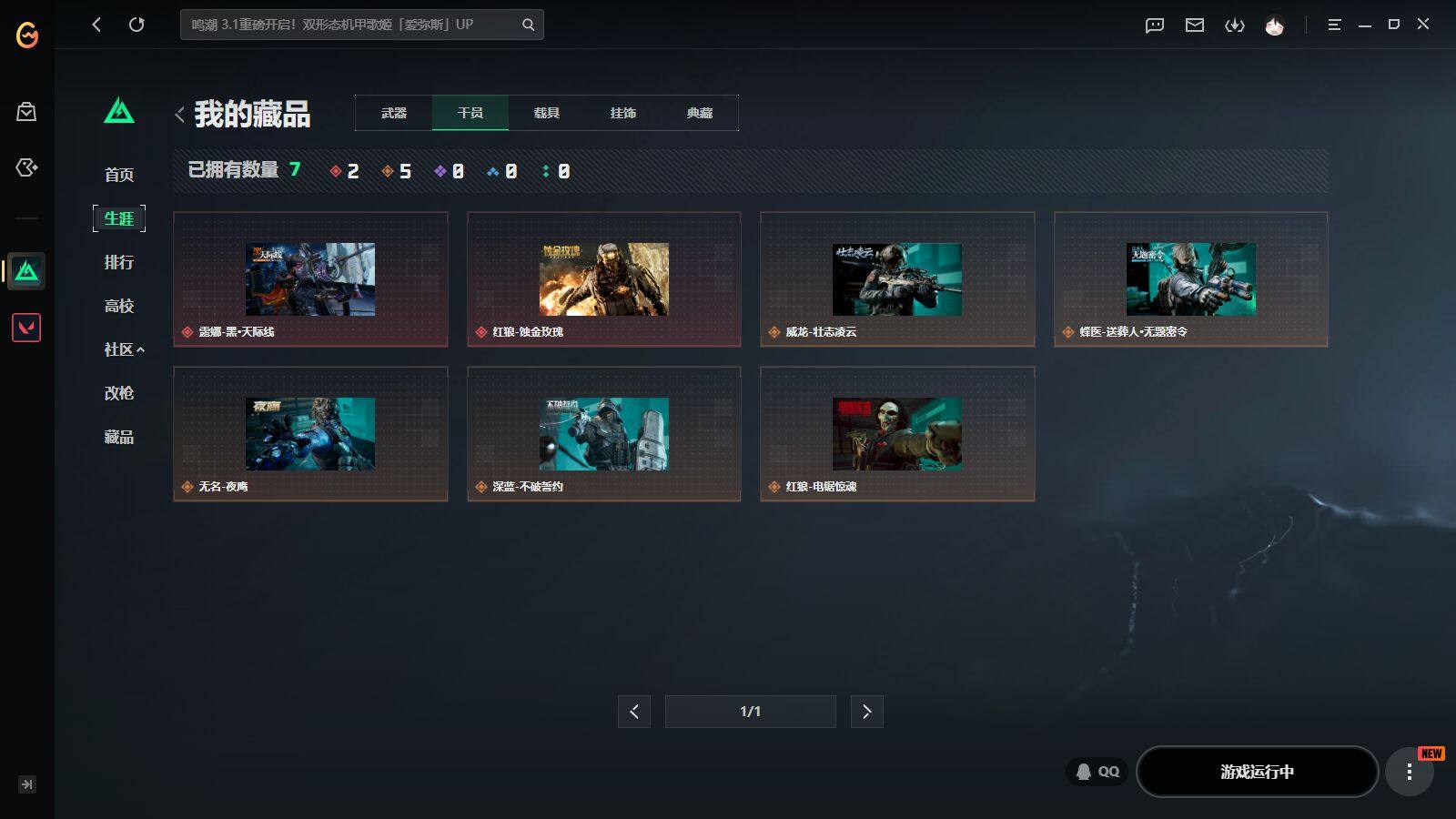Click the green rarity count showing 0
Screen dimensions: 1456x819
coord(556,171)
